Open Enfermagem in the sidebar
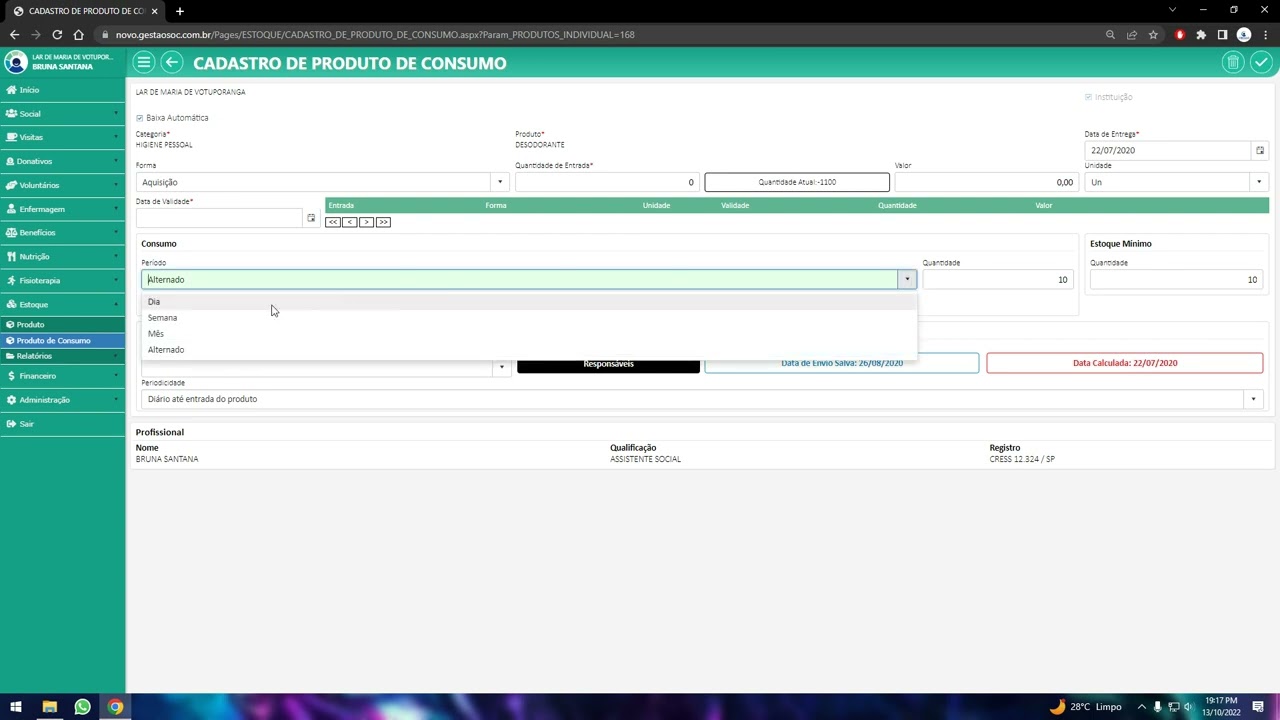The height and width of the screenshot is (720, 1280). click(42, 209)
